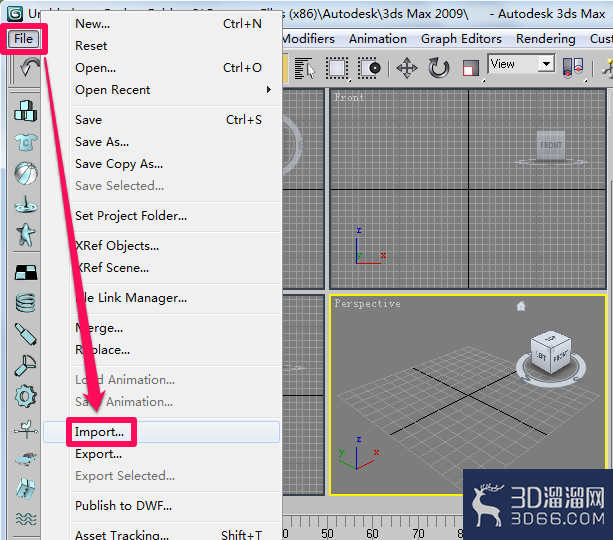
Task: Open the Rendering menu
Action: click(x=545, y=39)
